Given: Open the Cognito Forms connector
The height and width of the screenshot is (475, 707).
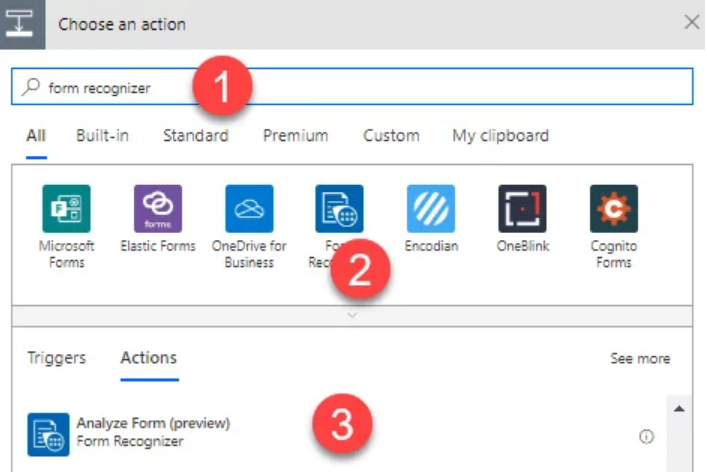Looking at the screenshot, I should tap(614, 208).
